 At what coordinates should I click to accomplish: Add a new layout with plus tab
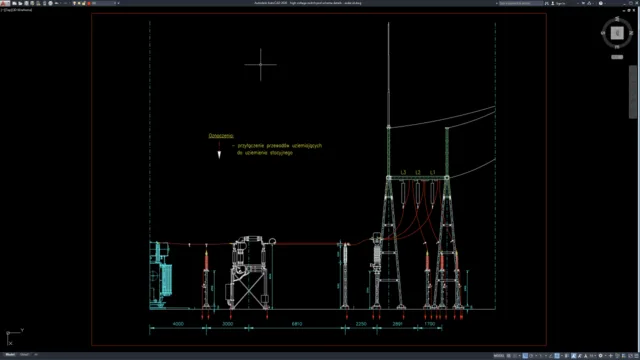click(36, 355)
